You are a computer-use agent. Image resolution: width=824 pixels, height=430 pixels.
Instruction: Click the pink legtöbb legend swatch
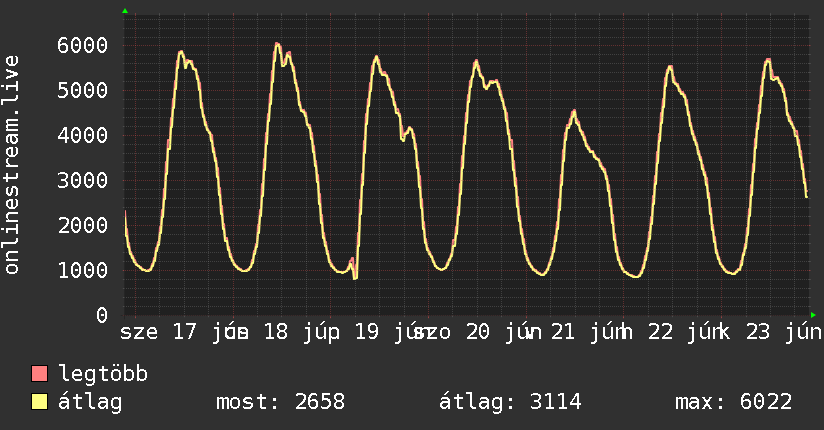pos(39,374)
